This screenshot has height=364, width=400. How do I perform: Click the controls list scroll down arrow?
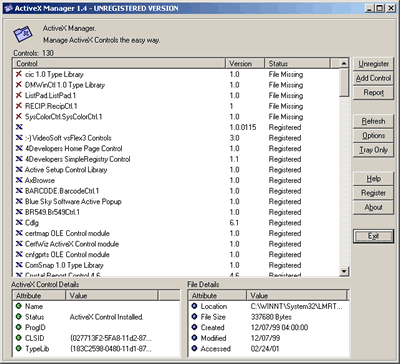tap(344, 271)
